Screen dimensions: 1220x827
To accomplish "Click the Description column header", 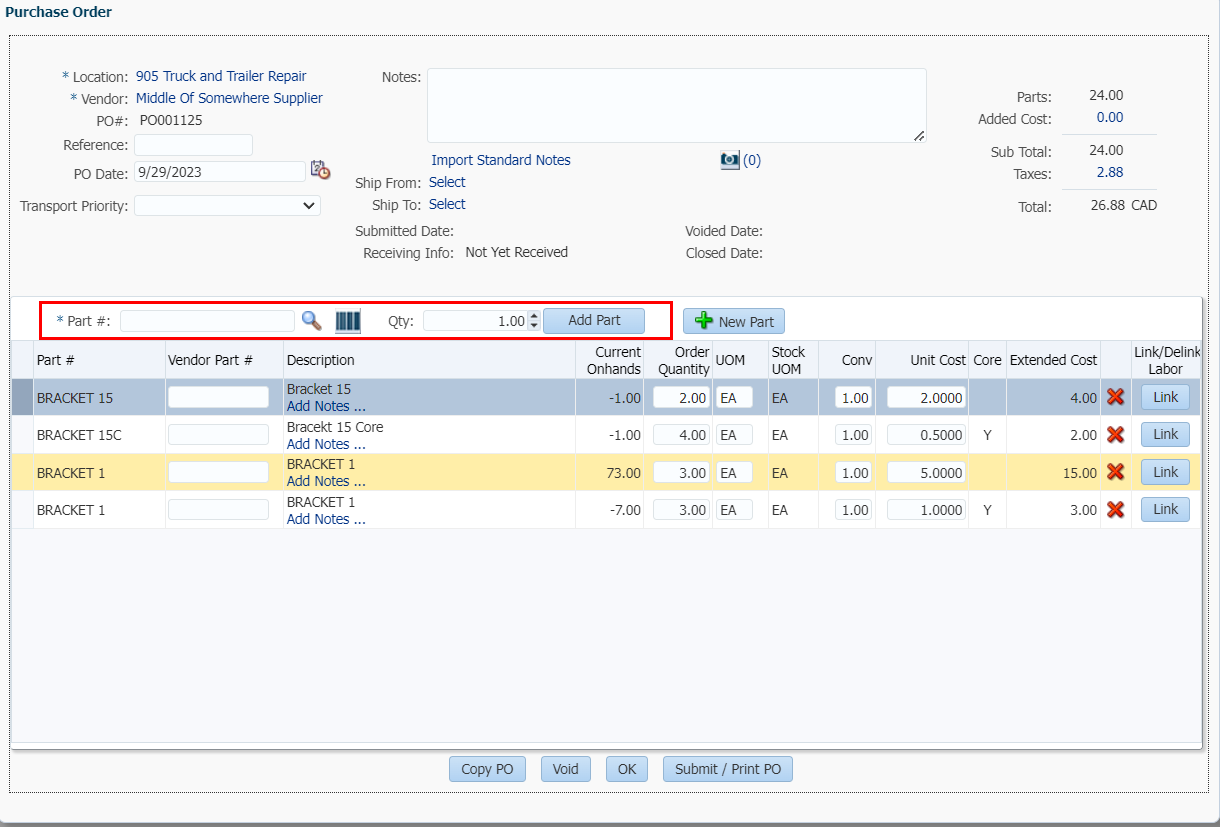I will point(429,360).
